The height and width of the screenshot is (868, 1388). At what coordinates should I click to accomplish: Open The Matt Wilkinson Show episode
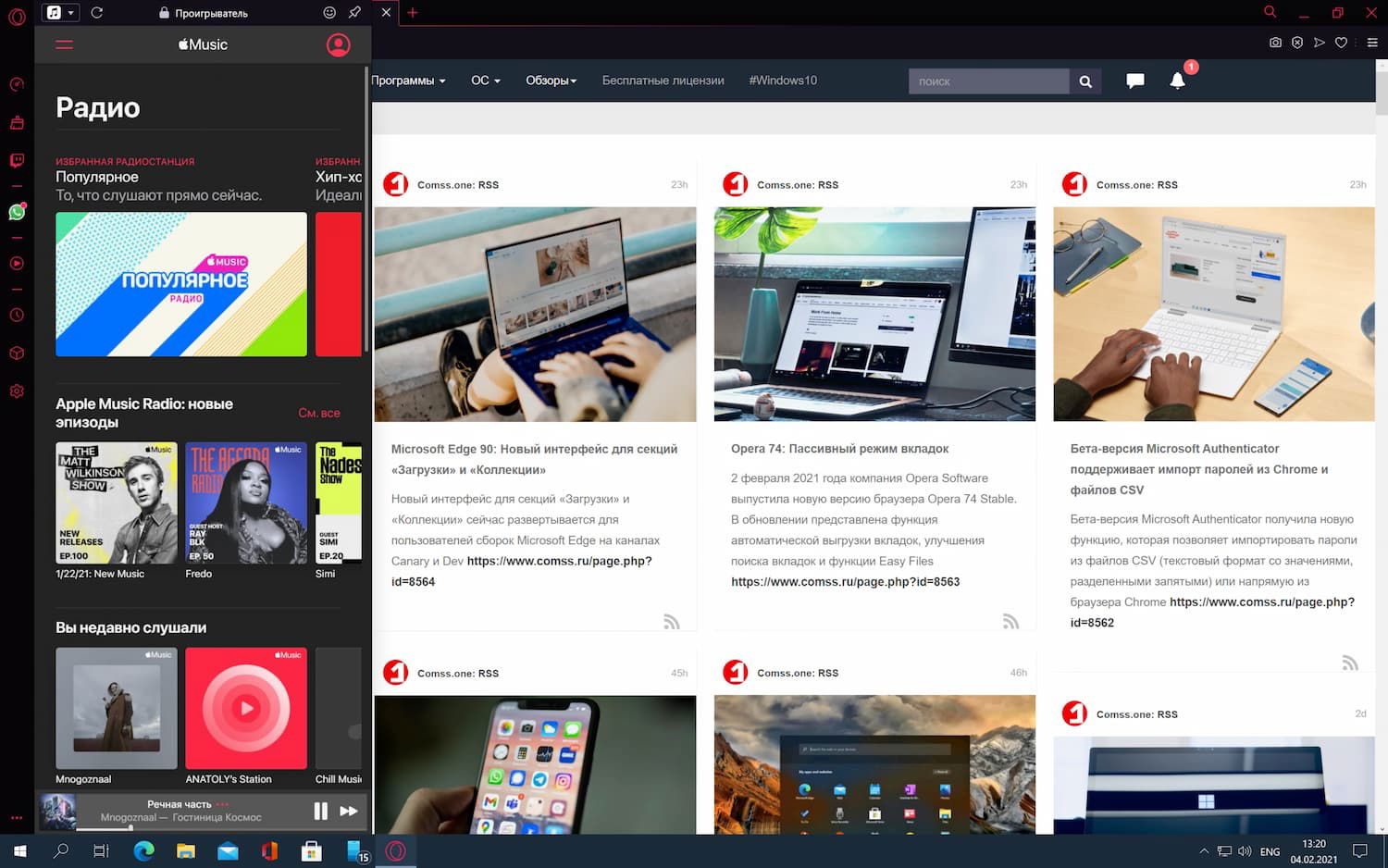[x=117, y=502]
